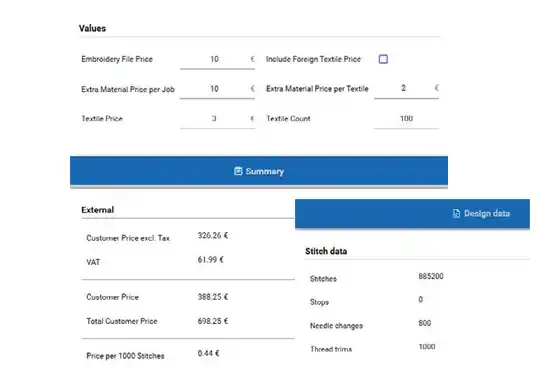Select the 698.25 € total value
This screenshot has height=386, width=550.
(213, 321)
